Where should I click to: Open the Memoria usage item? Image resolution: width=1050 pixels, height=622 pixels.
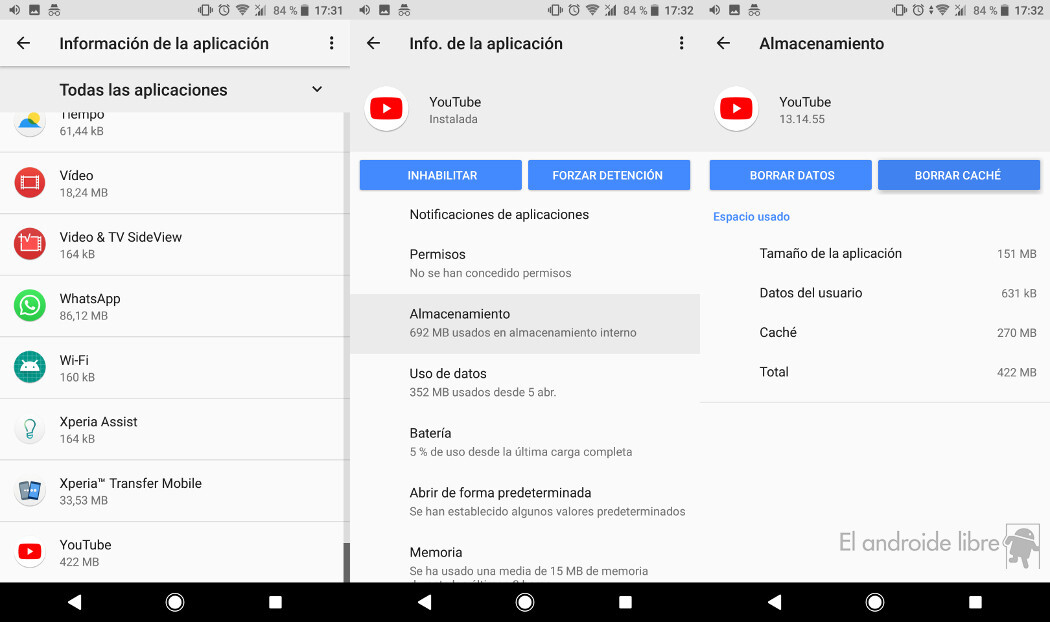[x=525, y=558]
